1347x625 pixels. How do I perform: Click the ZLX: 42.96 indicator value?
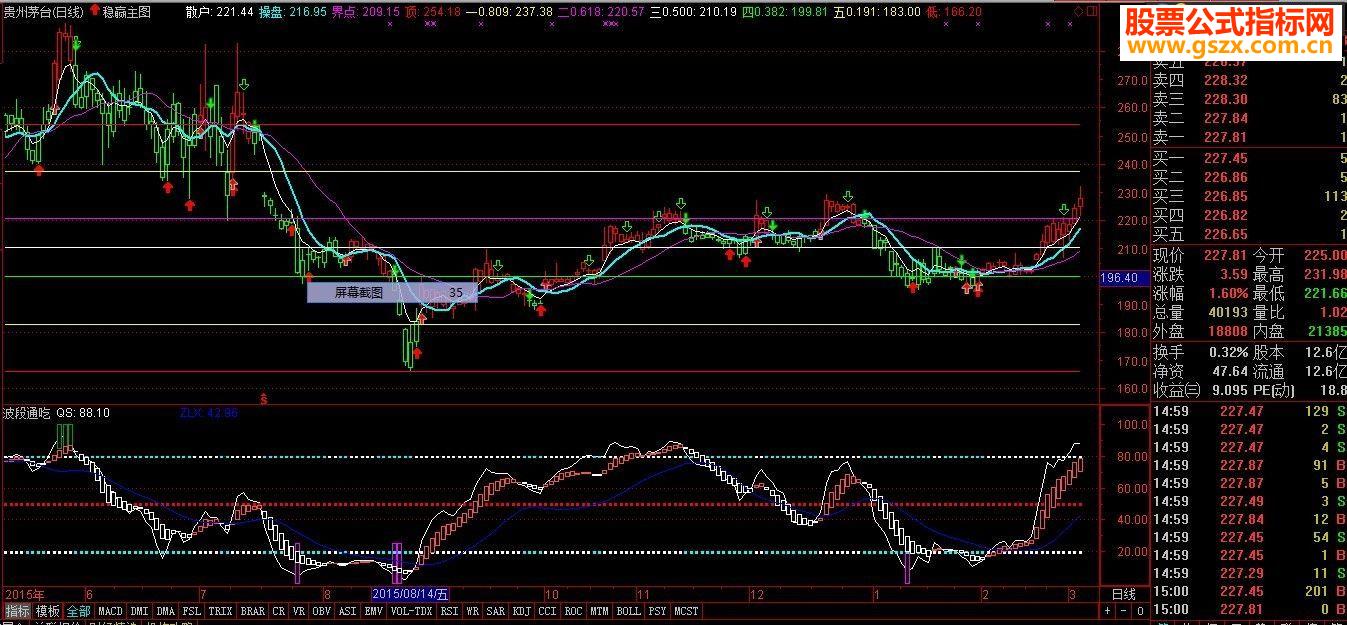pyautogui.click(x=209, y=412)
